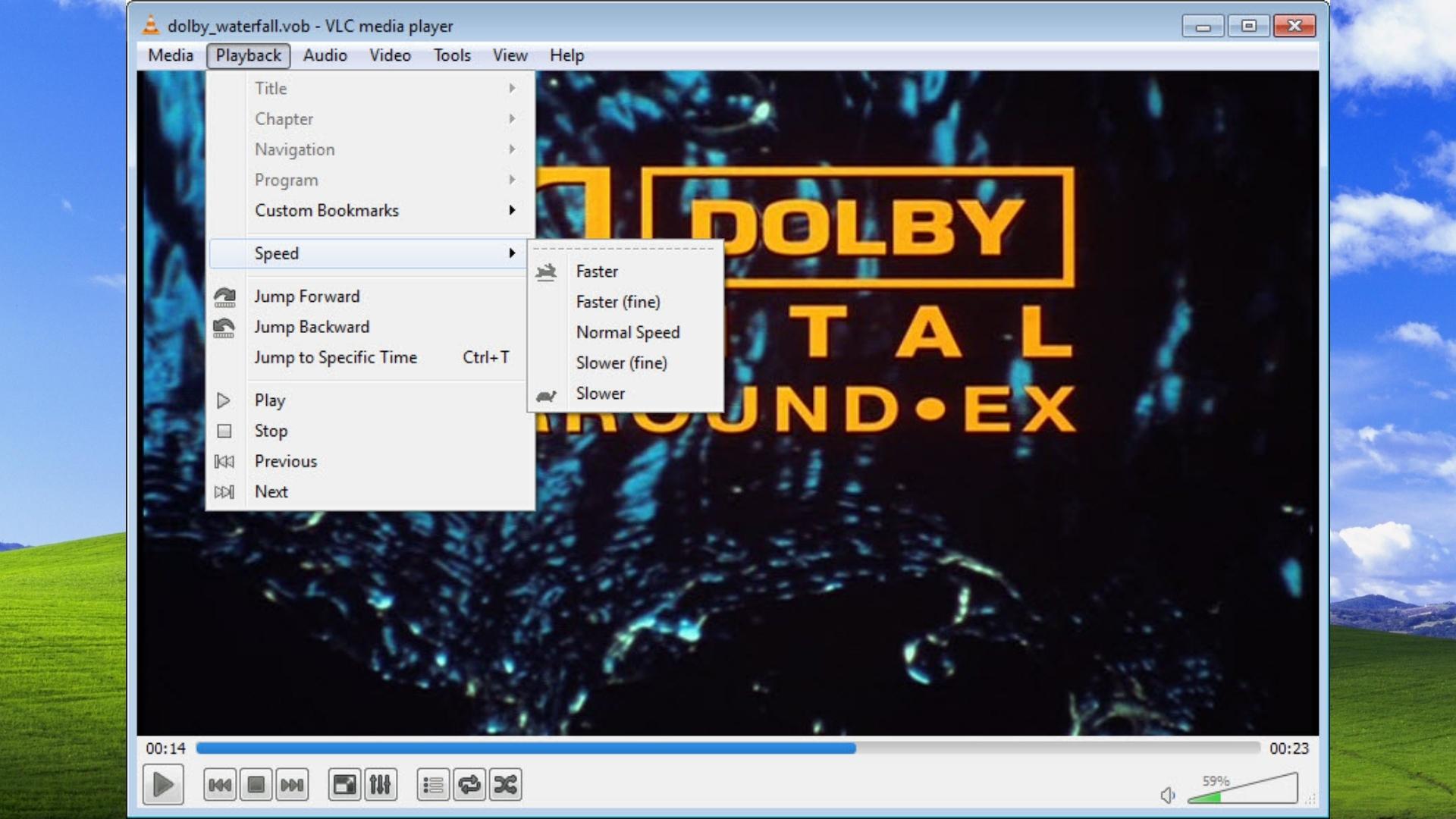Click the seek progress bar
The image size is (1456, 819).
(x=728, y=748)
